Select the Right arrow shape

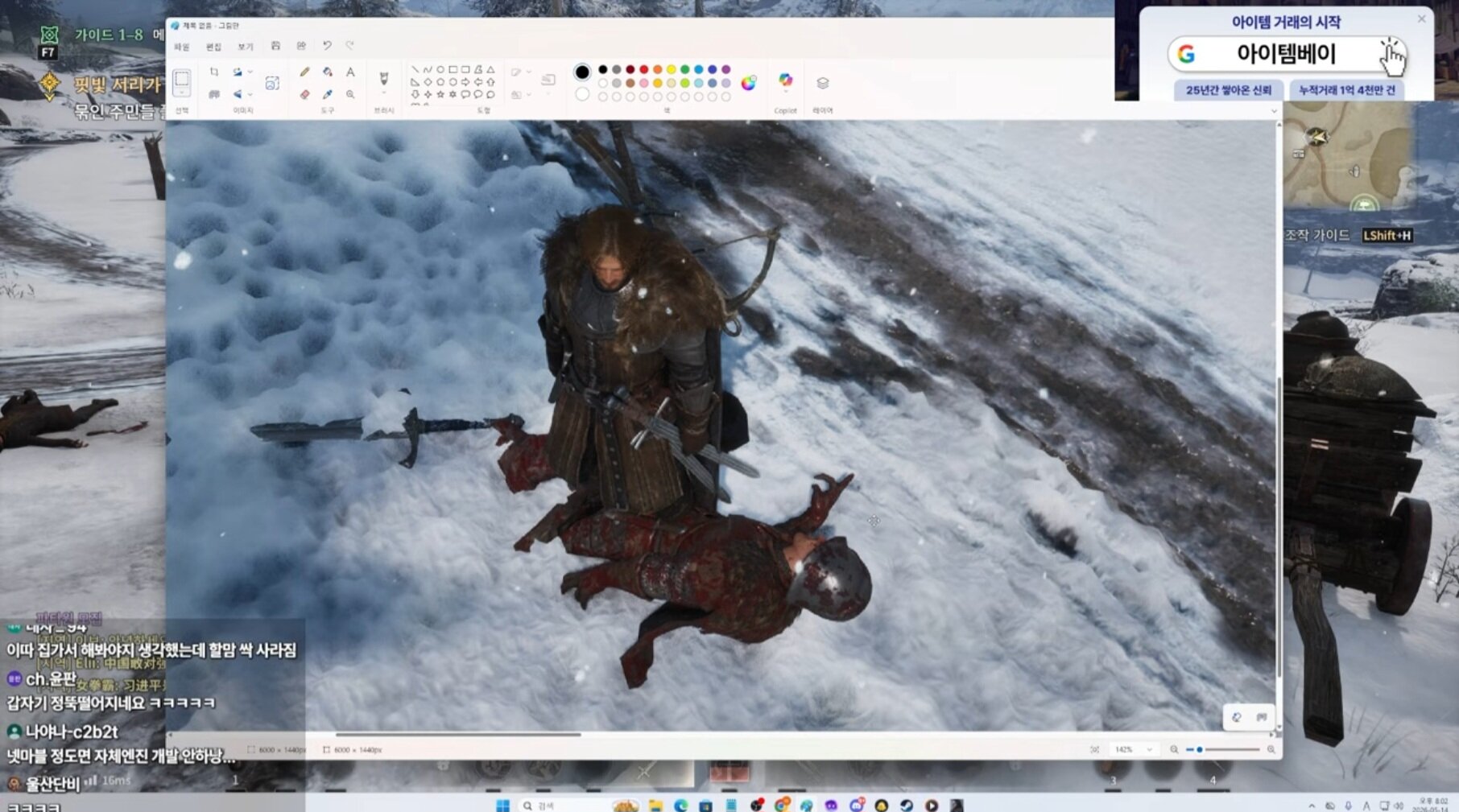pos(465,82)
